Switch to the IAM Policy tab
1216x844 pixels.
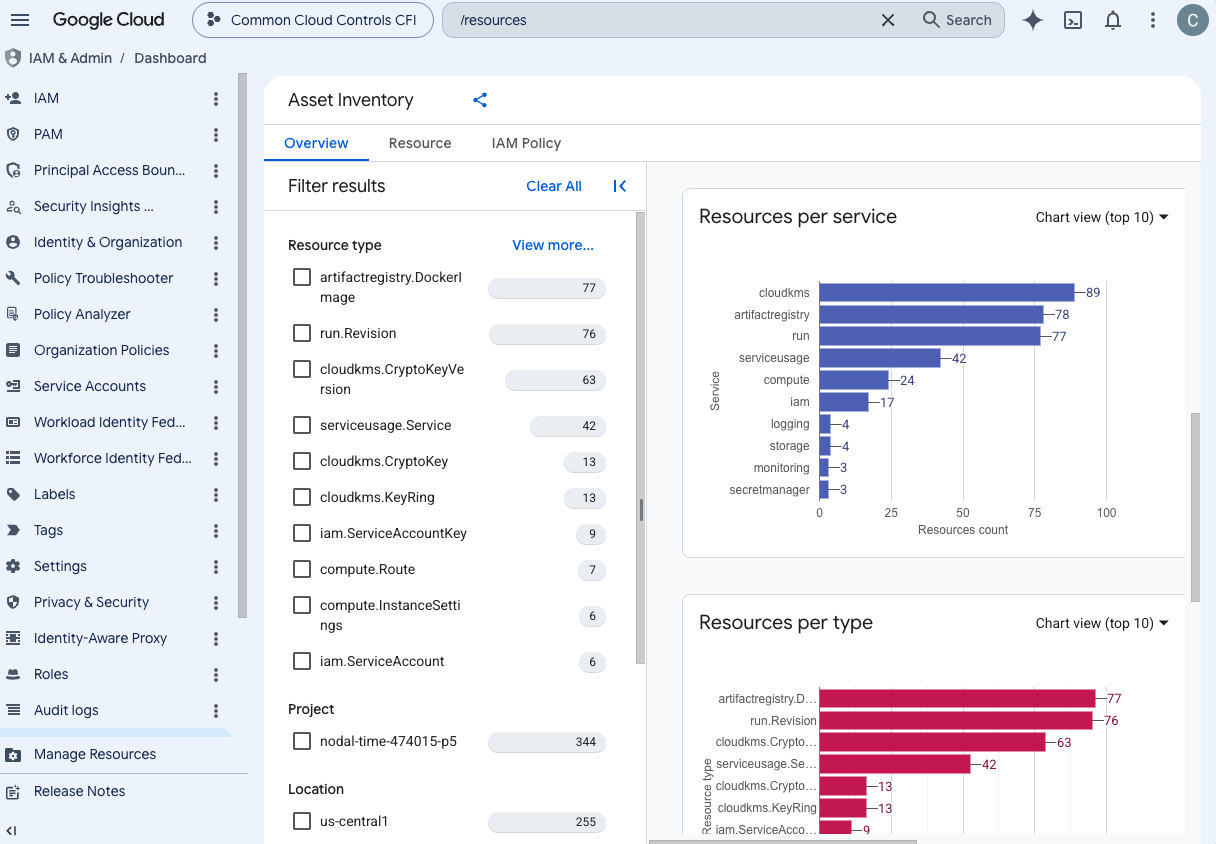(526, 143)
